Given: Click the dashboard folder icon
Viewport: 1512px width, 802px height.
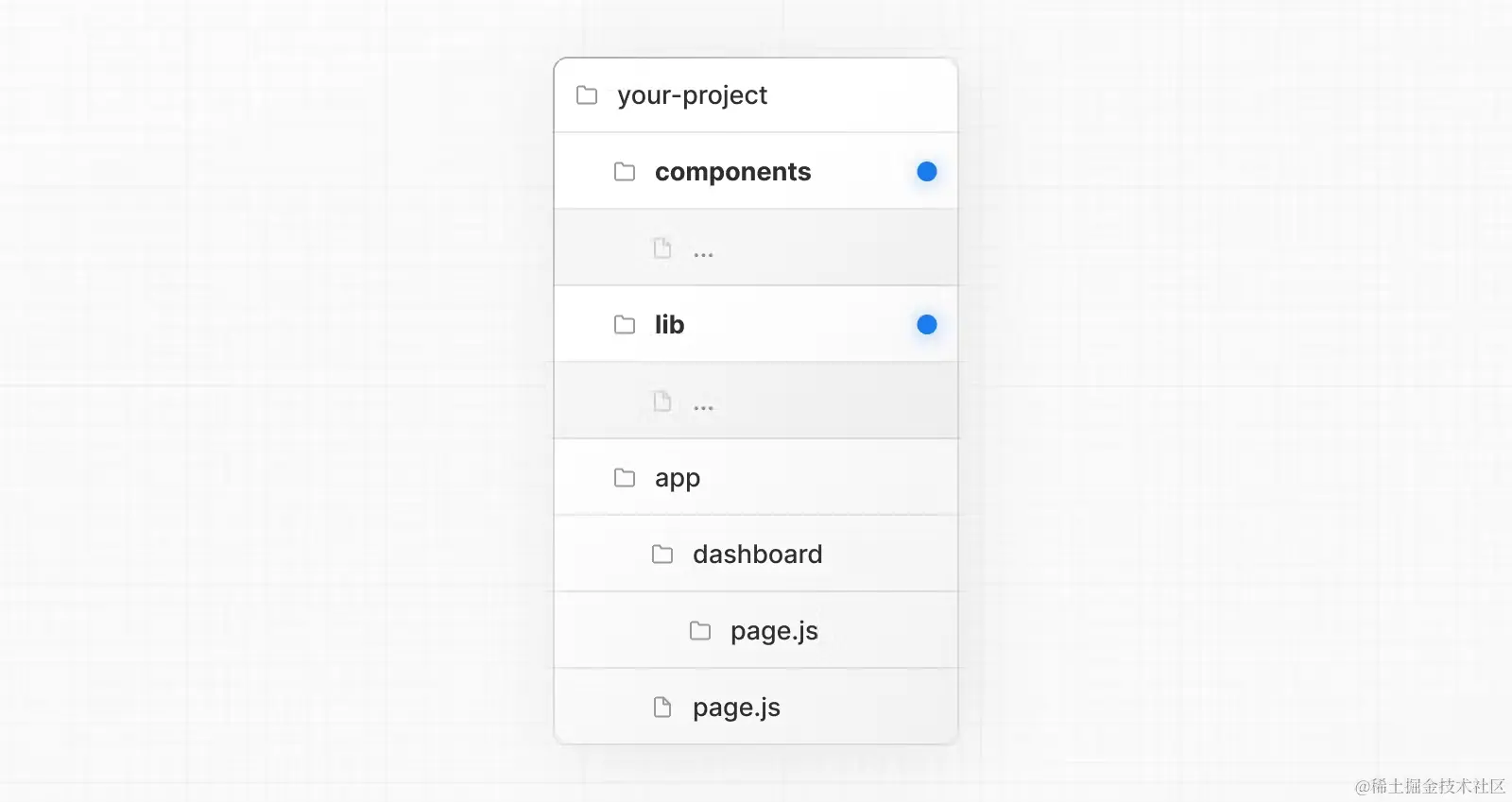Looking at the screenshot, I should click(x=662, y=555).
